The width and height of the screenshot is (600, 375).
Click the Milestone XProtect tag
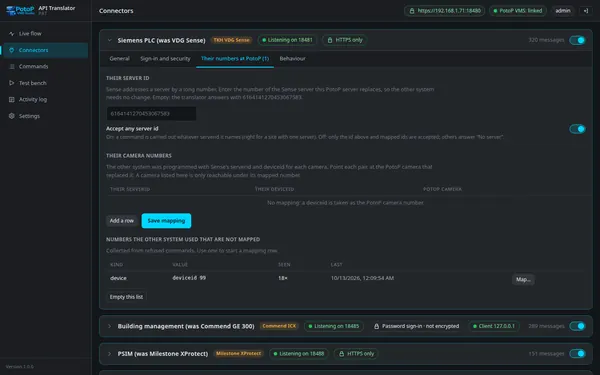(238, 354)
